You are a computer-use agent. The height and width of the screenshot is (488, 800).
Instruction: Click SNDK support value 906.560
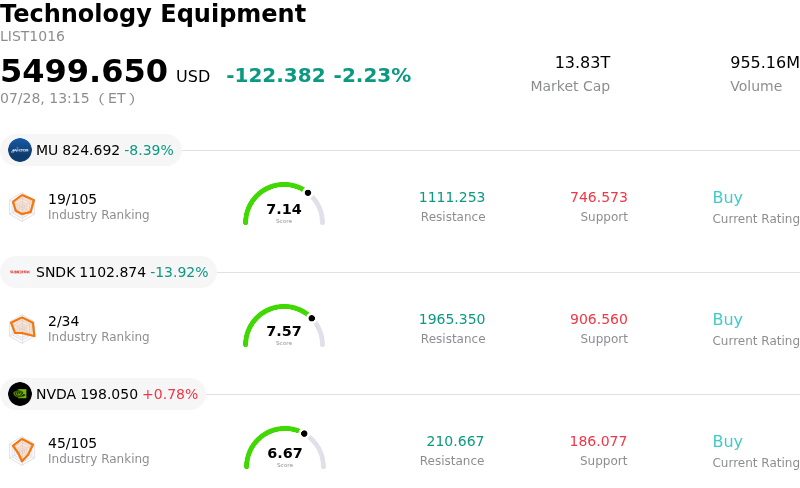tap(599, 319)
